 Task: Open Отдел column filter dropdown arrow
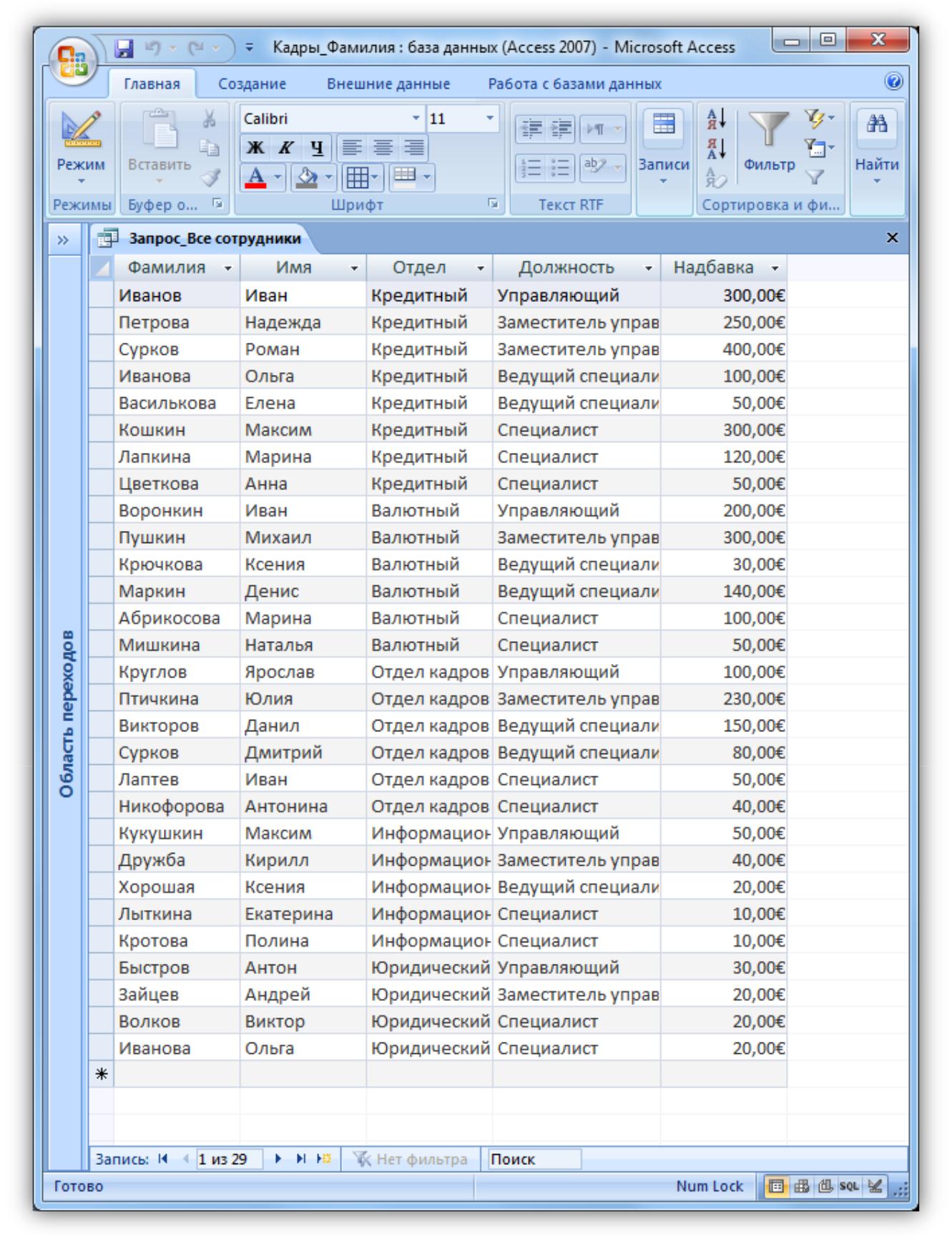[x=480, y=268]
